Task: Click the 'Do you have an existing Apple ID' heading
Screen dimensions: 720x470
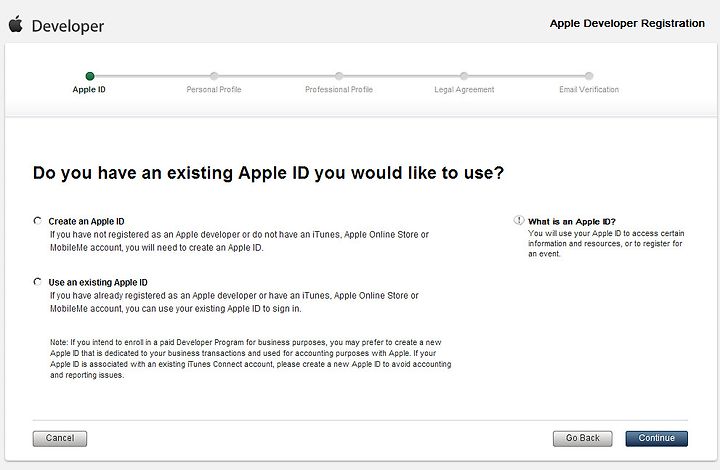Action: pos(269,173)
